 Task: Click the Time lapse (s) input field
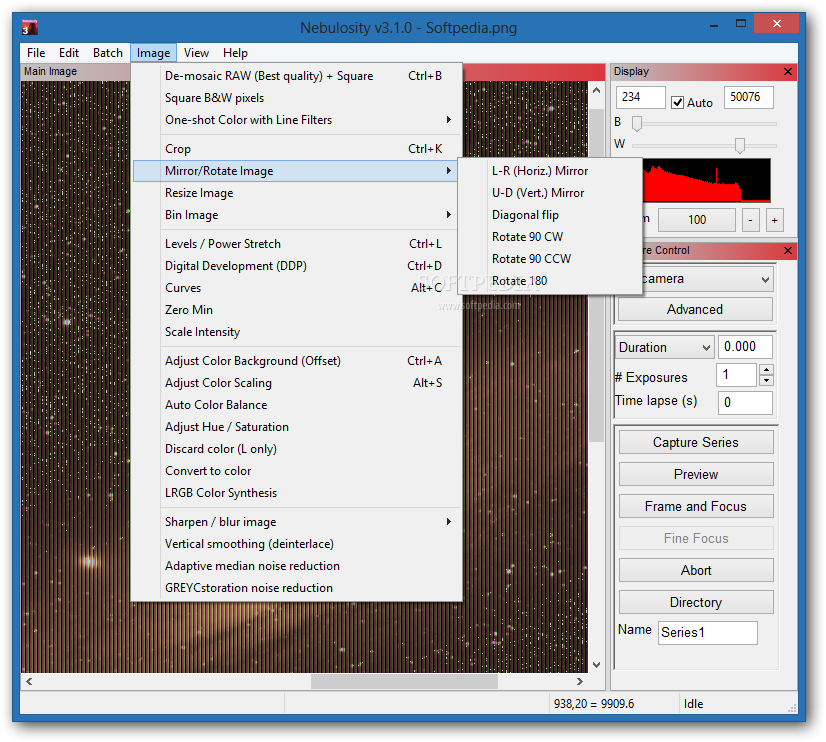tap(745, 403)
